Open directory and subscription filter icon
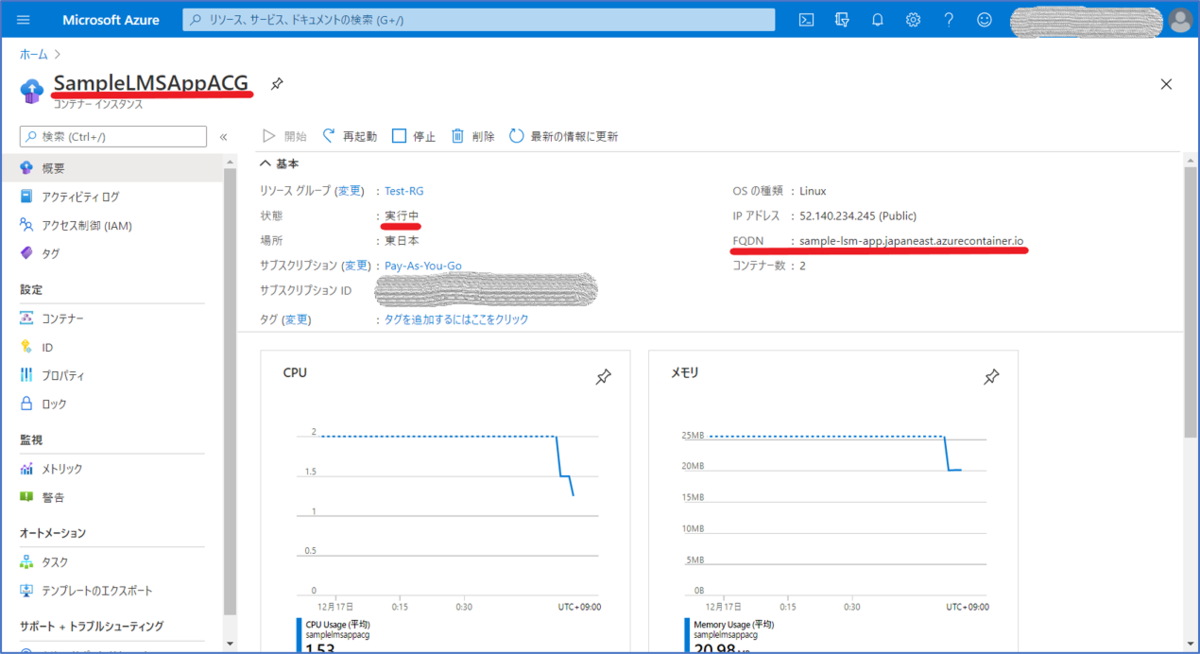Screen dimensions: 1200x654 [842, 20]
